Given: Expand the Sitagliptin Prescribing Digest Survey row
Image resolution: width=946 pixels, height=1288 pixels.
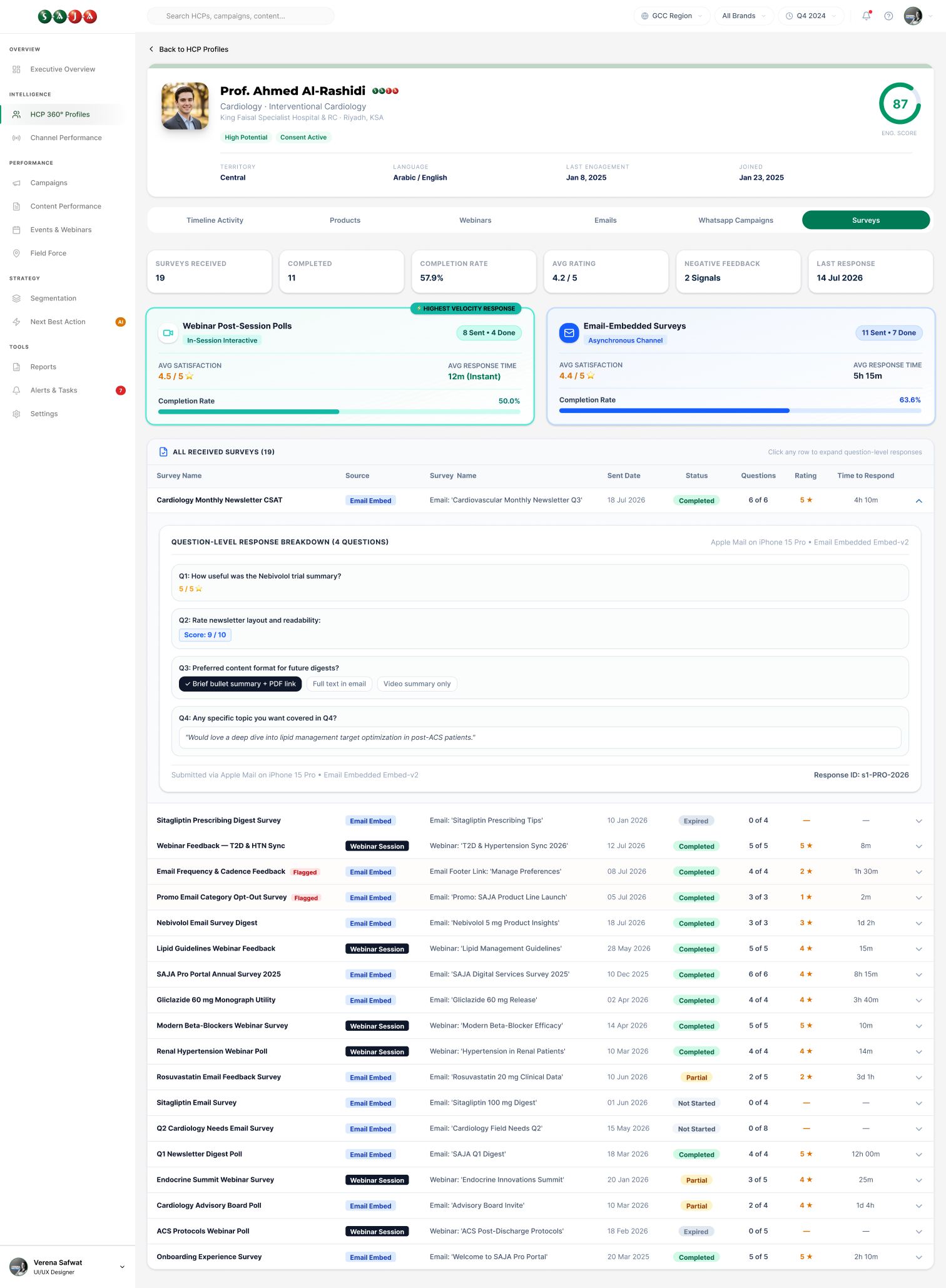Looking at the screenshot, I should click(918, 821).
